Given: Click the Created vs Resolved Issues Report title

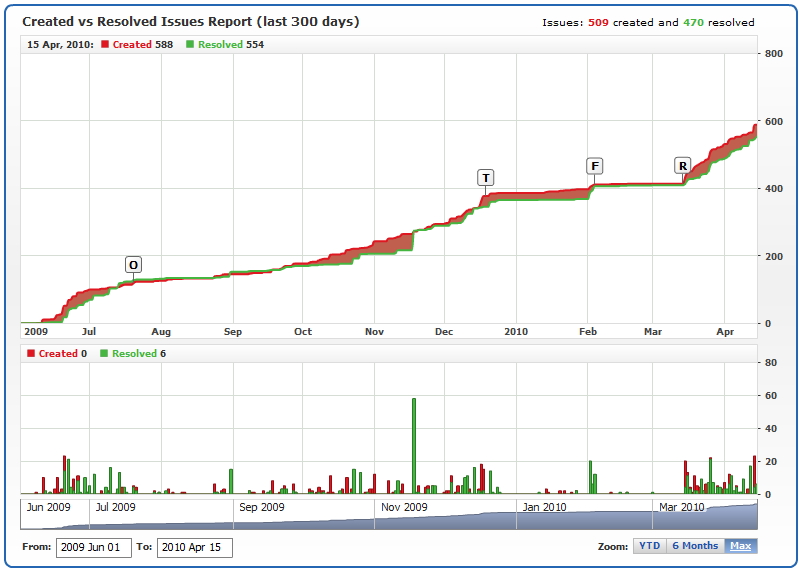Looking at the screenshot, I should 191,22.
